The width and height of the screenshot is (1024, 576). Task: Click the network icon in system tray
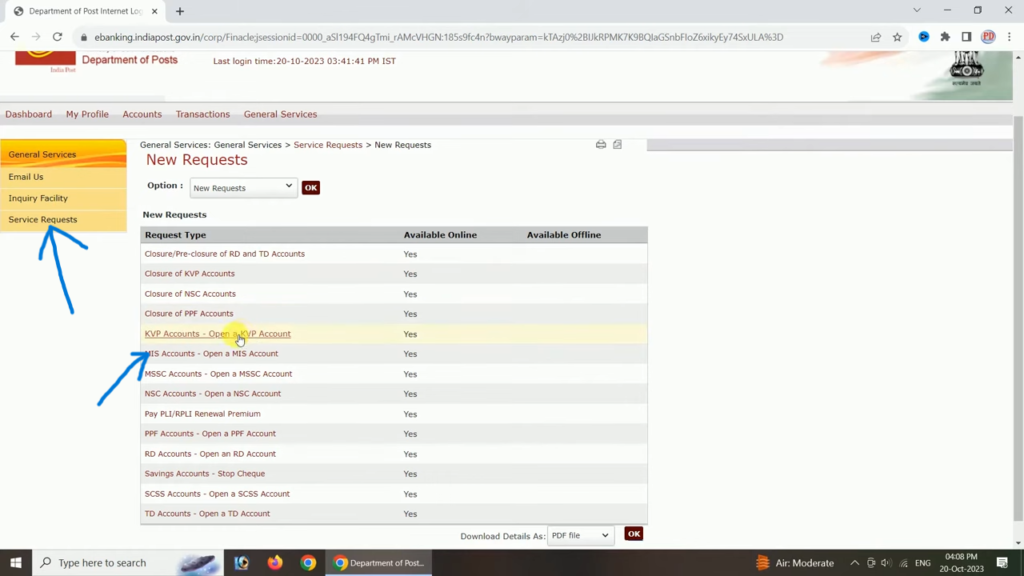[x=903, y=562]
